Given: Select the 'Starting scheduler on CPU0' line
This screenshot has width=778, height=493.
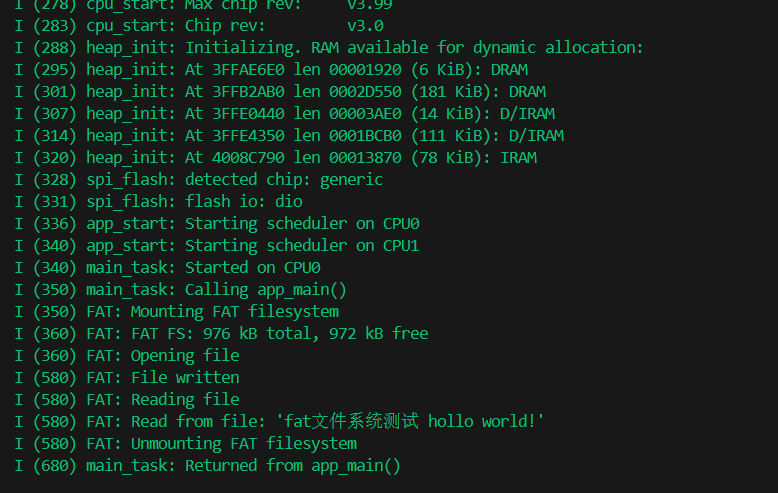Looking at the screenshot, I should point(216,224).
